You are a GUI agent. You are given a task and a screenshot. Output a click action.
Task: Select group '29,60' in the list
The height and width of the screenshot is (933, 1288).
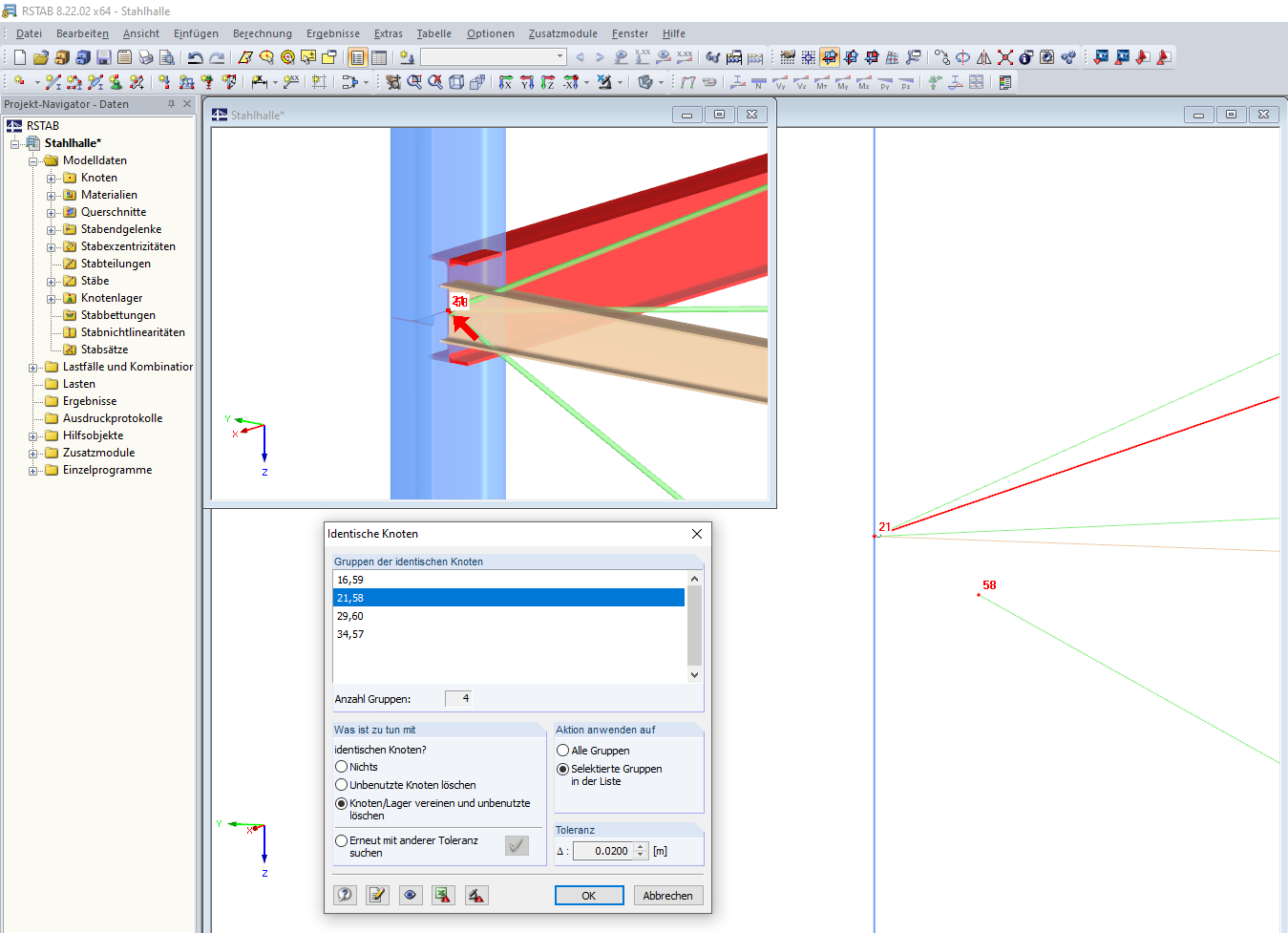coord(509,616)
